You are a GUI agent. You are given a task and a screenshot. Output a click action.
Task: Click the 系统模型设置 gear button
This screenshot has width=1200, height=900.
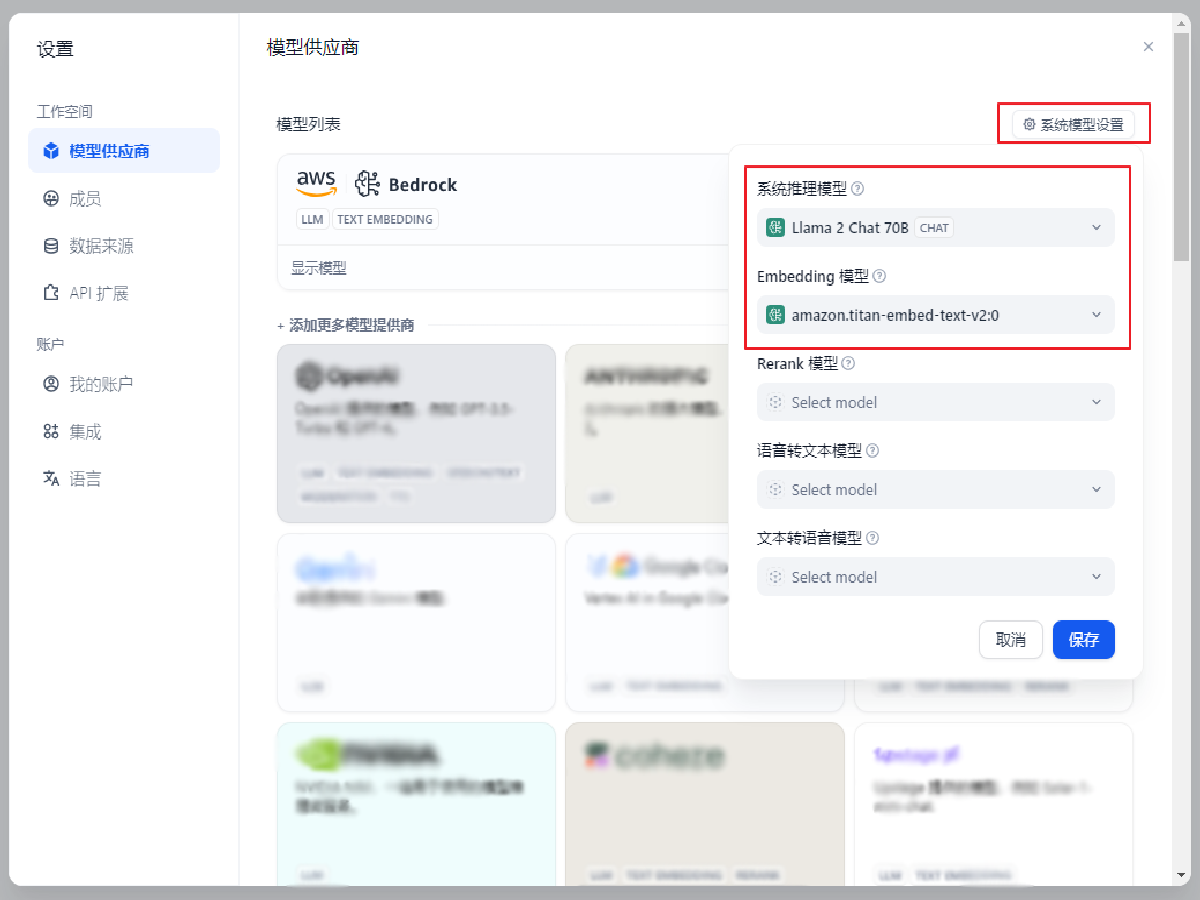point(1073,125)
